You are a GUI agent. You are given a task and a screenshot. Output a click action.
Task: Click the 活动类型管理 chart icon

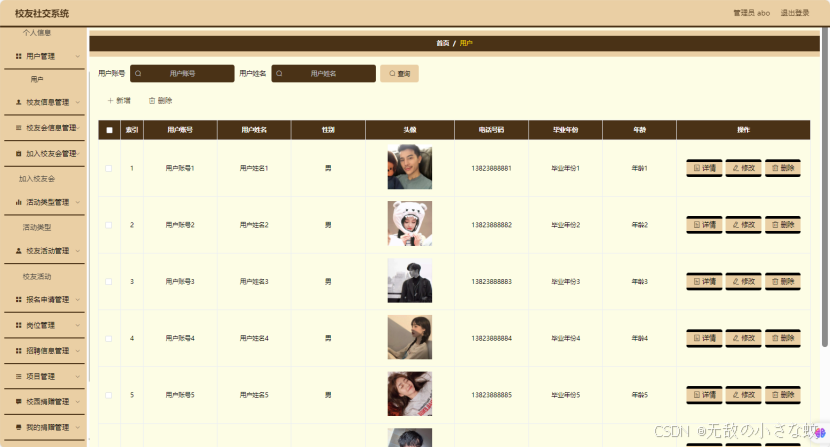19,202
